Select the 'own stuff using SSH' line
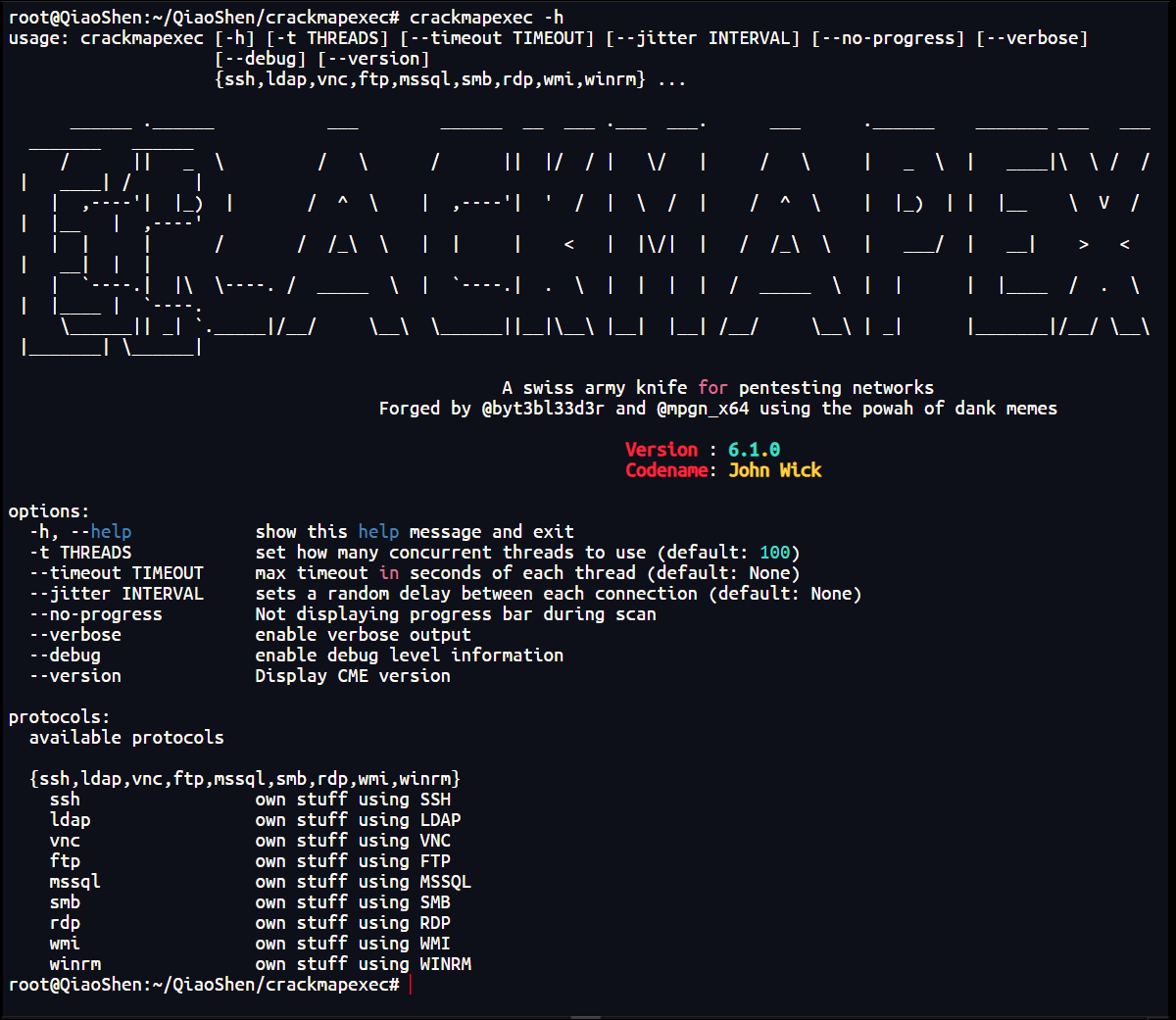The image size is (1176, 1020). point(353,800)
